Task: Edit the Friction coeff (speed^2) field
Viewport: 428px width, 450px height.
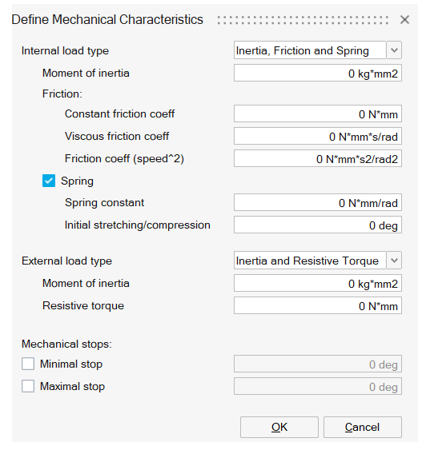Action: [318, 158]
